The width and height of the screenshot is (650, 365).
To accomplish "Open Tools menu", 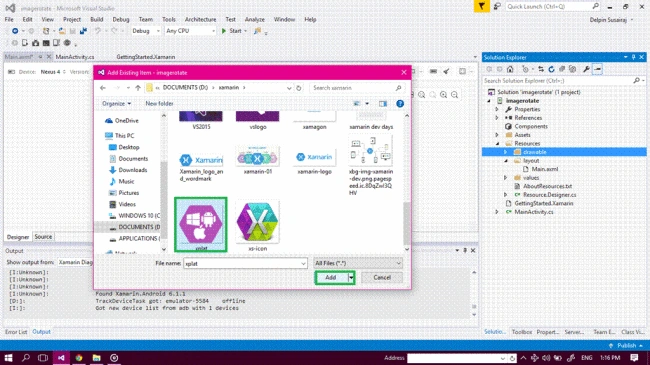I will click(169, 19).
